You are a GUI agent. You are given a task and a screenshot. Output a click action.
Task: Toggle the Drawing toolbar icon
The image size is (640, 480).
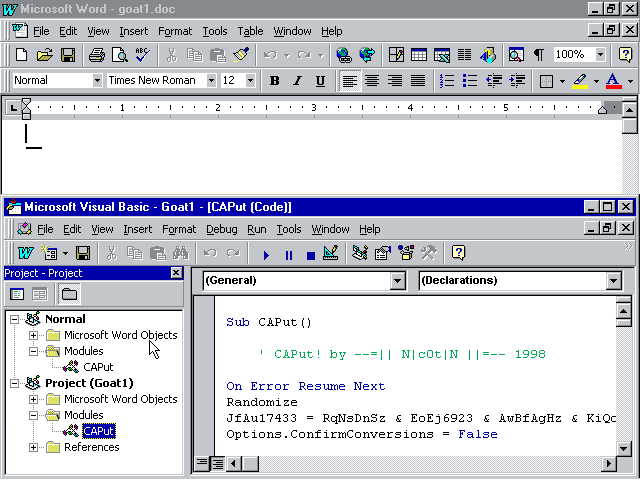coord(488,55)
